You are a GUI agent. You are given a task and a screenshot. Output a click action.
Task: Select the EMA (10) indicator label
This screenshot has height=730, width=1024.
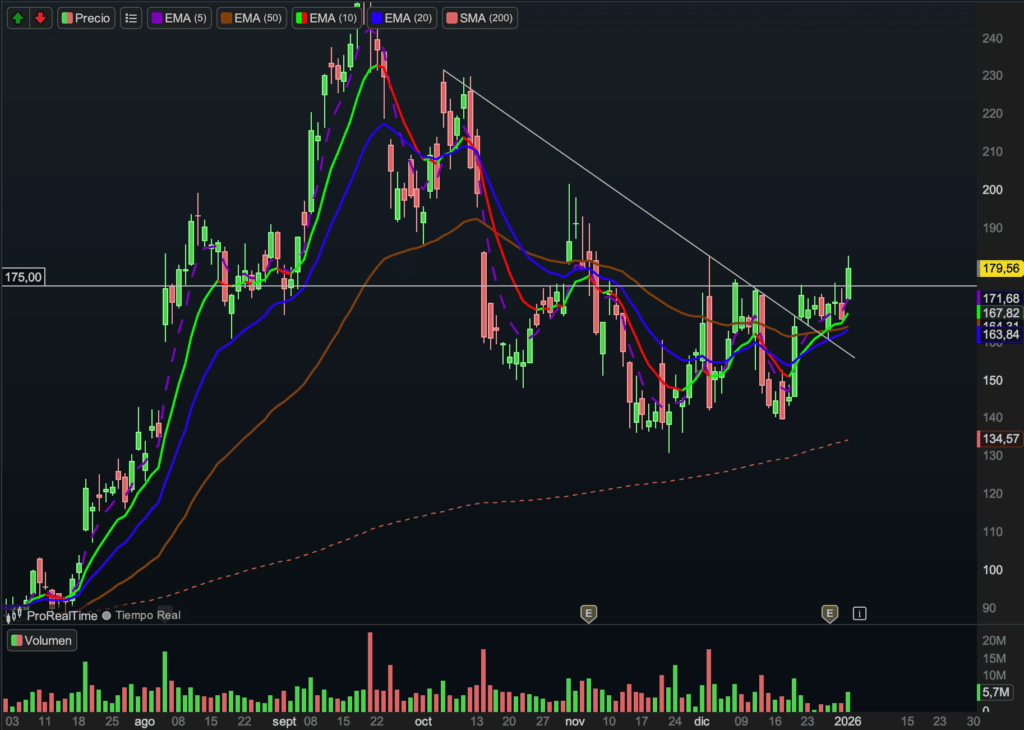pos(331,18)
